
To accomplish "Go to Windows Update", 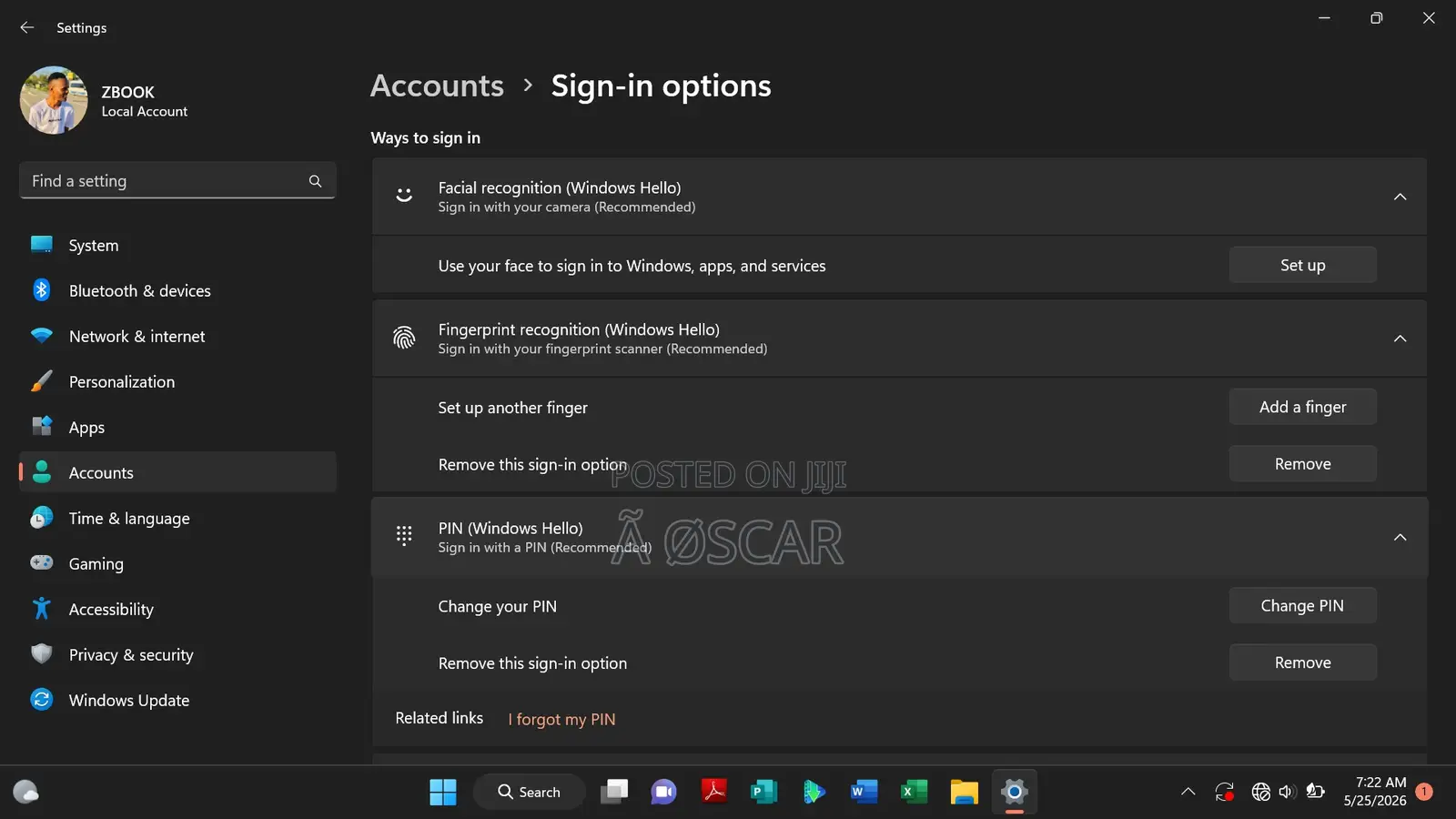I will pyautogui.click(x=178, y=700).
